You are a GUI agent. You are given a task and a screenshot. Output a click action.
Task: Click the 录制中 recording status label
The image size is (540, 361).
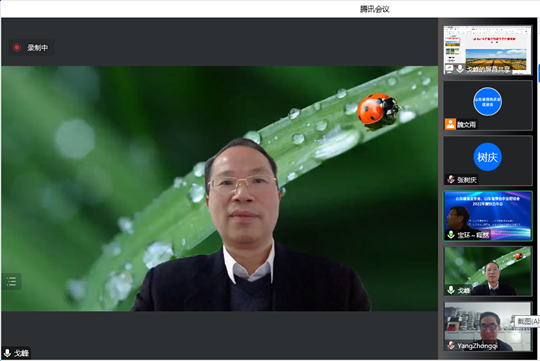[x=38, y=48]
